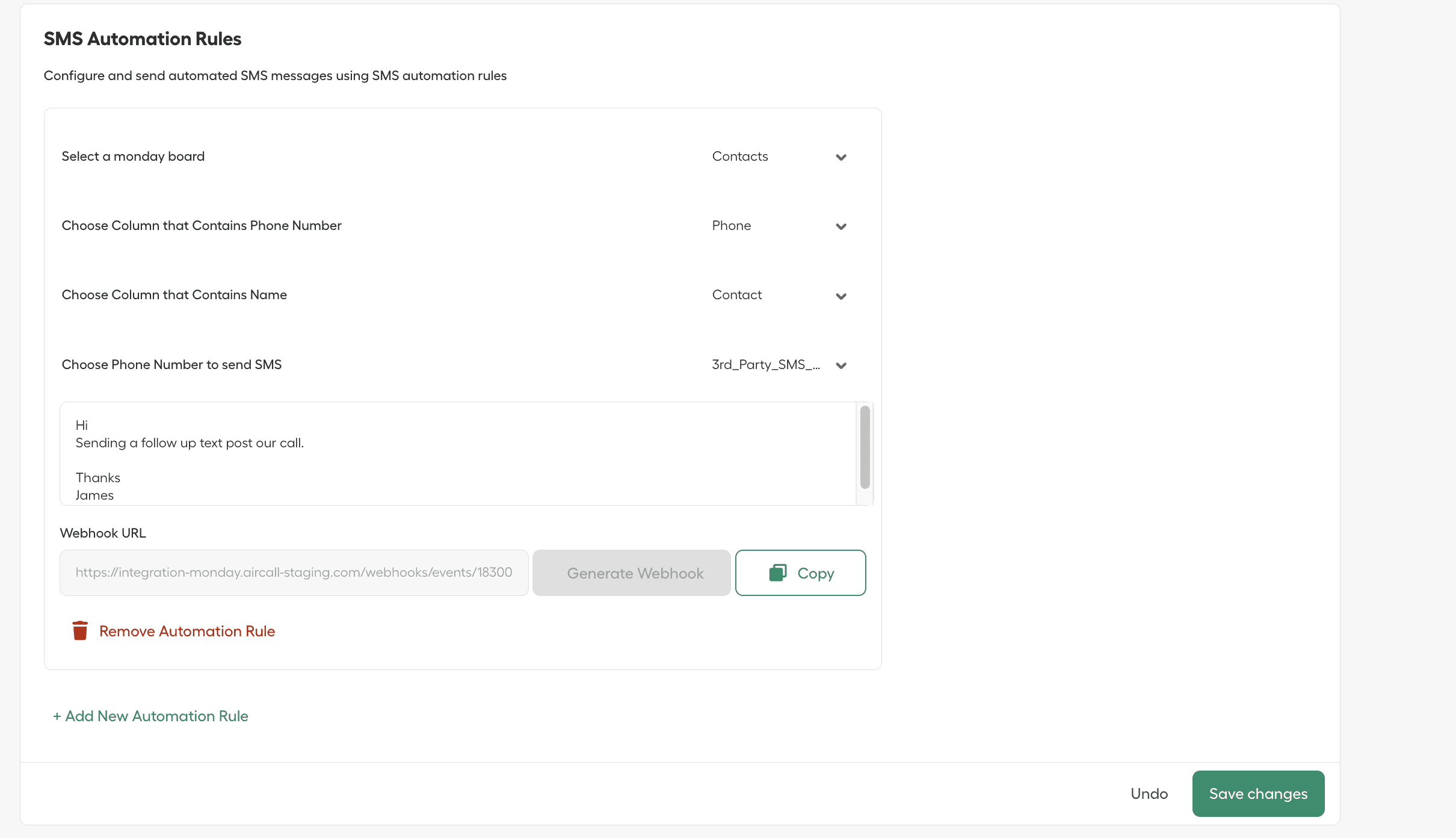
Task: Click Remove Automation Rule text link
Action: (187, 631)
